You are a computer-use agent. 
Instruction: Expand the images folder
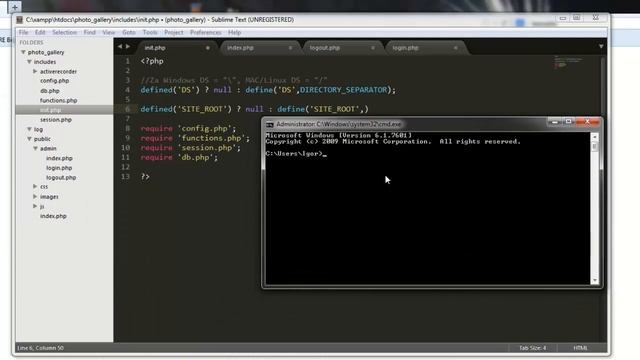click(35, 196)
